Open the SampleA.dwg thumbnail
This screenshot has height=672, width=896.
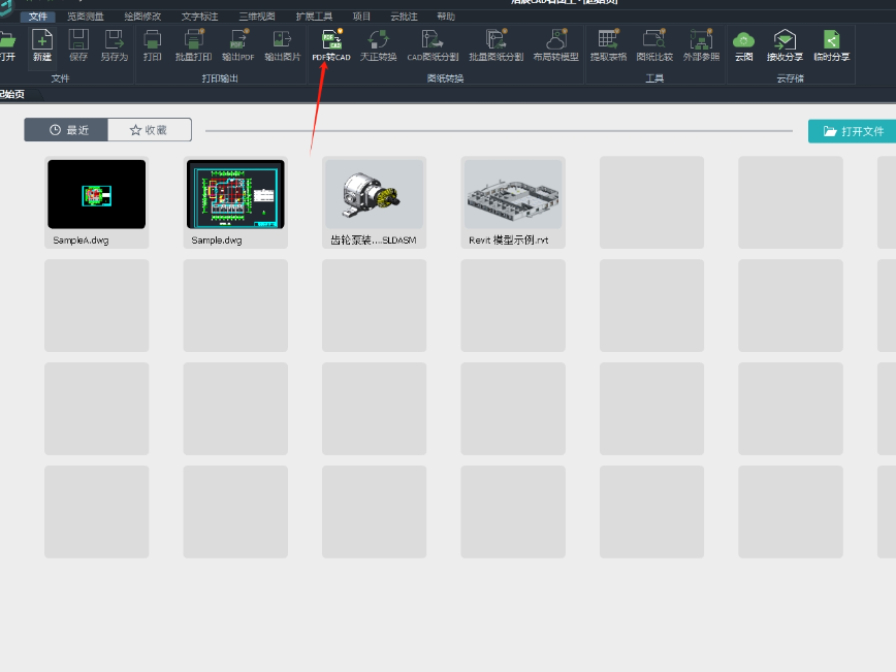(97, 194)
